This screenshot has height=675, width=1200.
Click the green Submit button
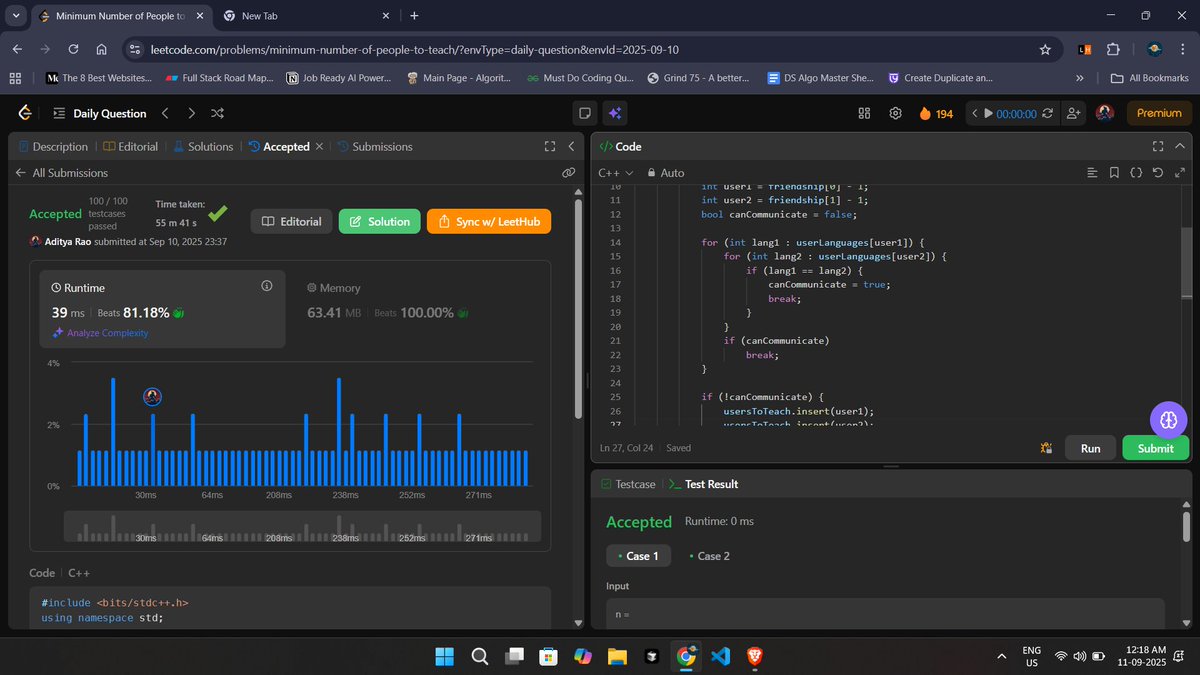[x=1155, y=448]
